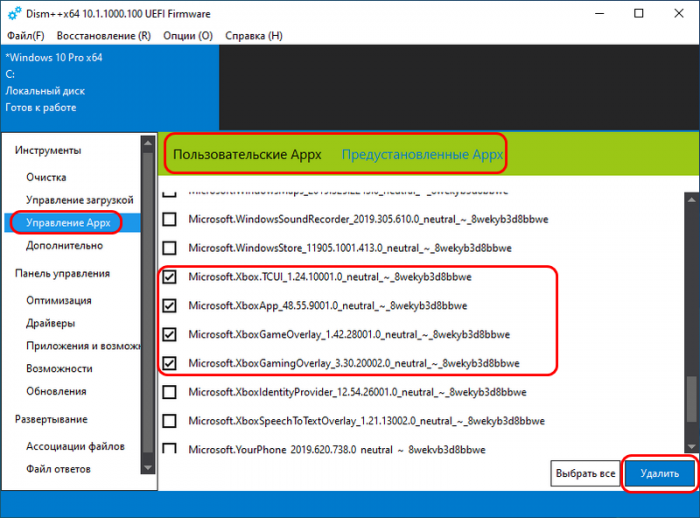700x518 pixels.
Task: Click the sidebar scroll up arrow
Action: (148, 143)
